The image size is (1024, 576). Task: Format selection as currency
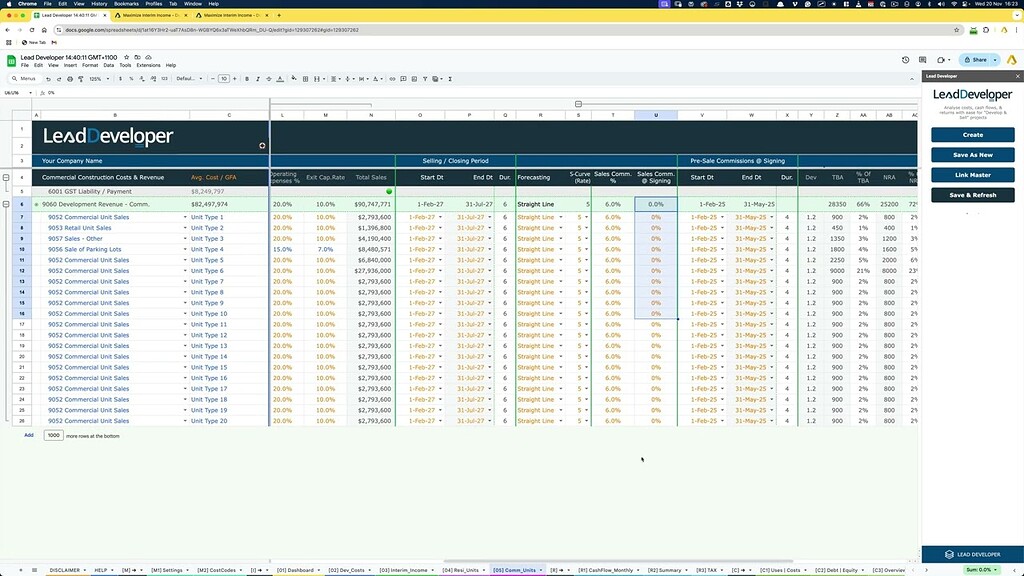click(x=120, y=79)
